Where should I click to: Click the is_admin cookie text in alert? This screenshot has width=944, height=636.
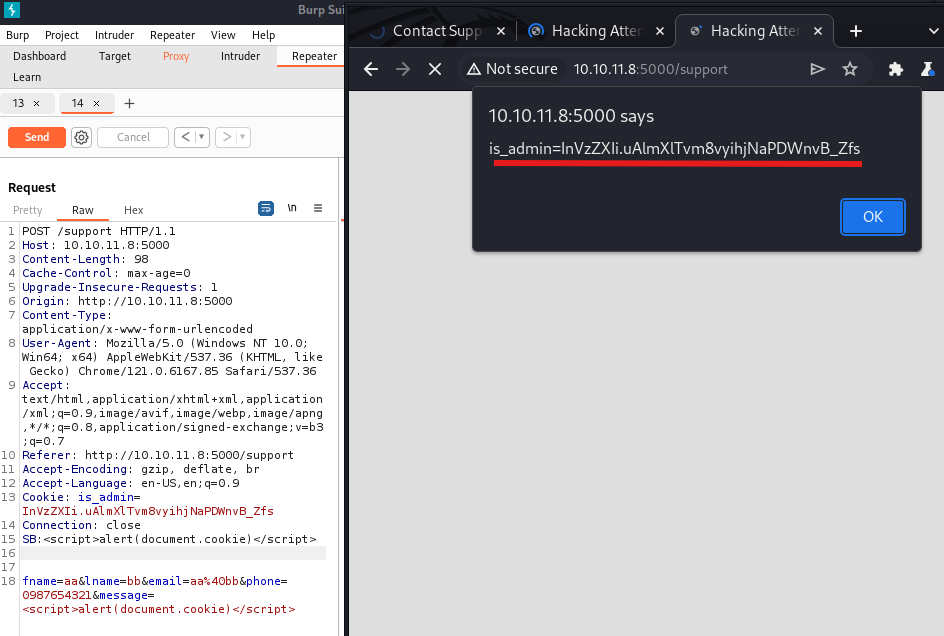point(674,149)
